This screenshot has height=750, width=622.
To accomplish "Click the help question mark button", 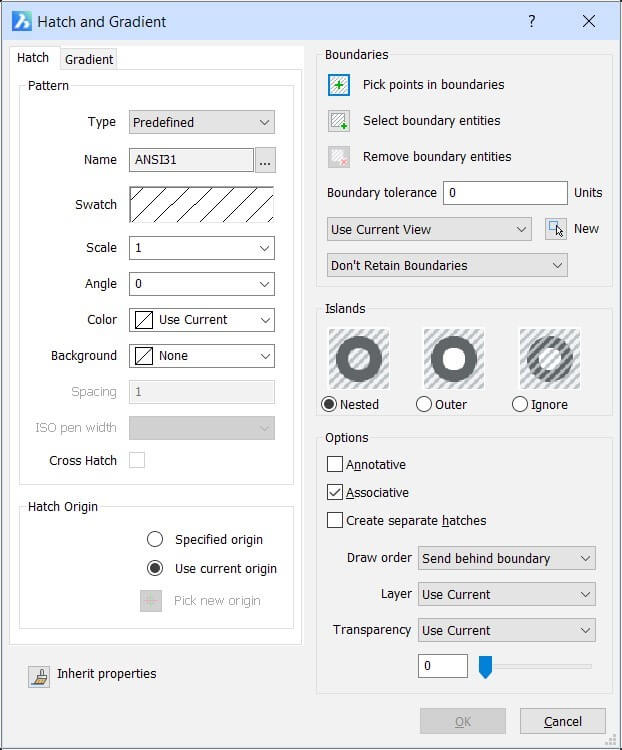I will [532, 21].
